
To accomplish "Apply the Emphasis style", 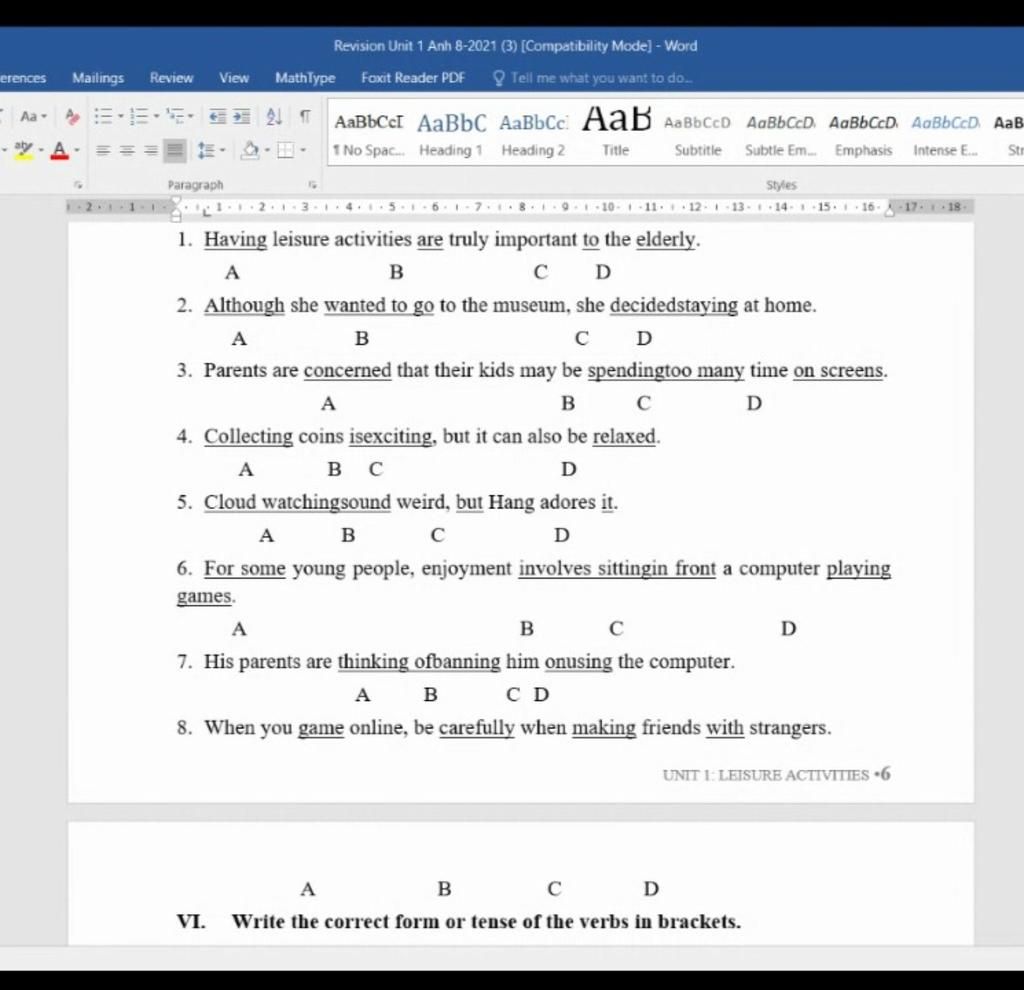I will click(863, 135).
